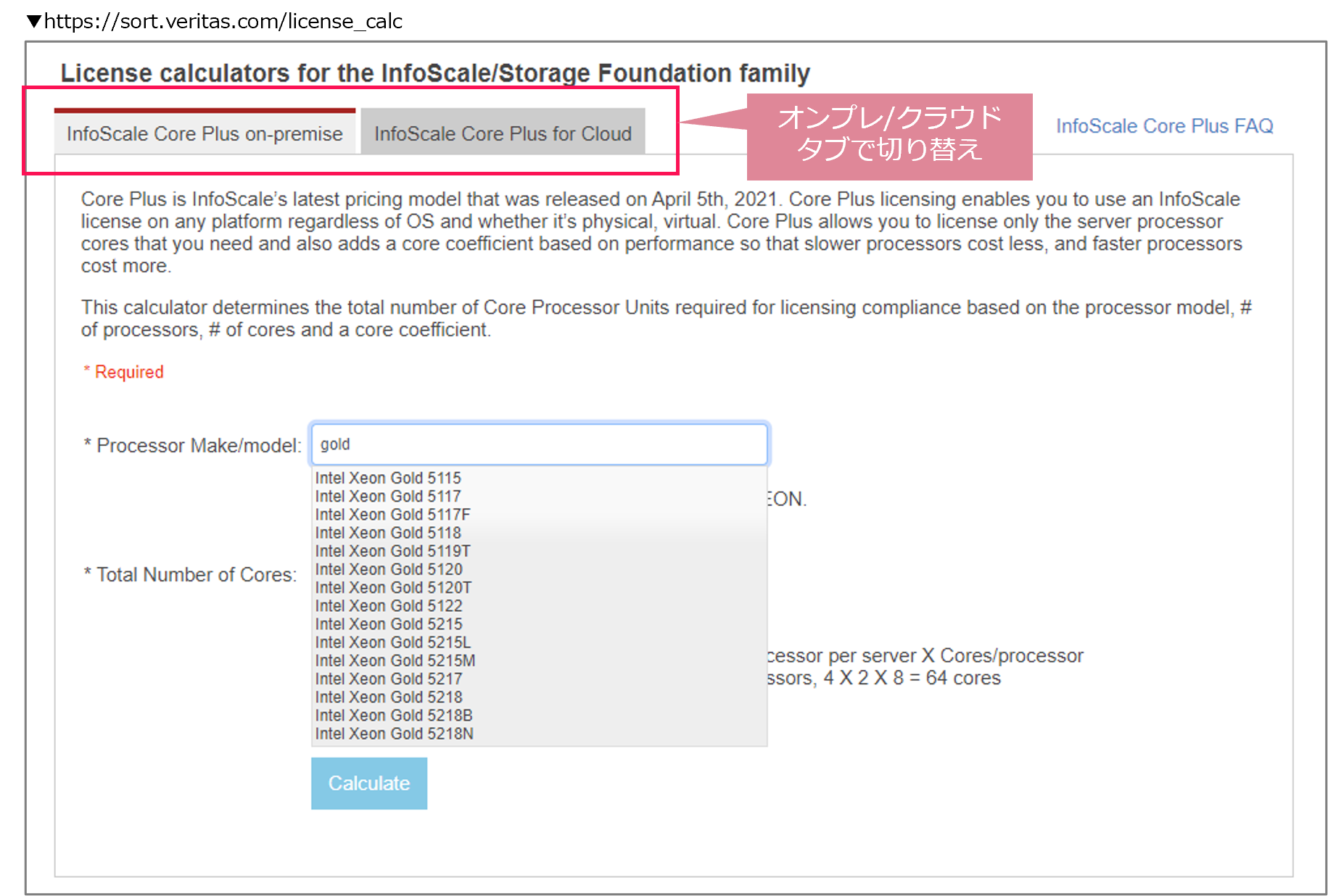The image size is (1328, 896).
Task: Select Intel Xeon Gold 5218 suggestion
Action: tap(540, 697)
